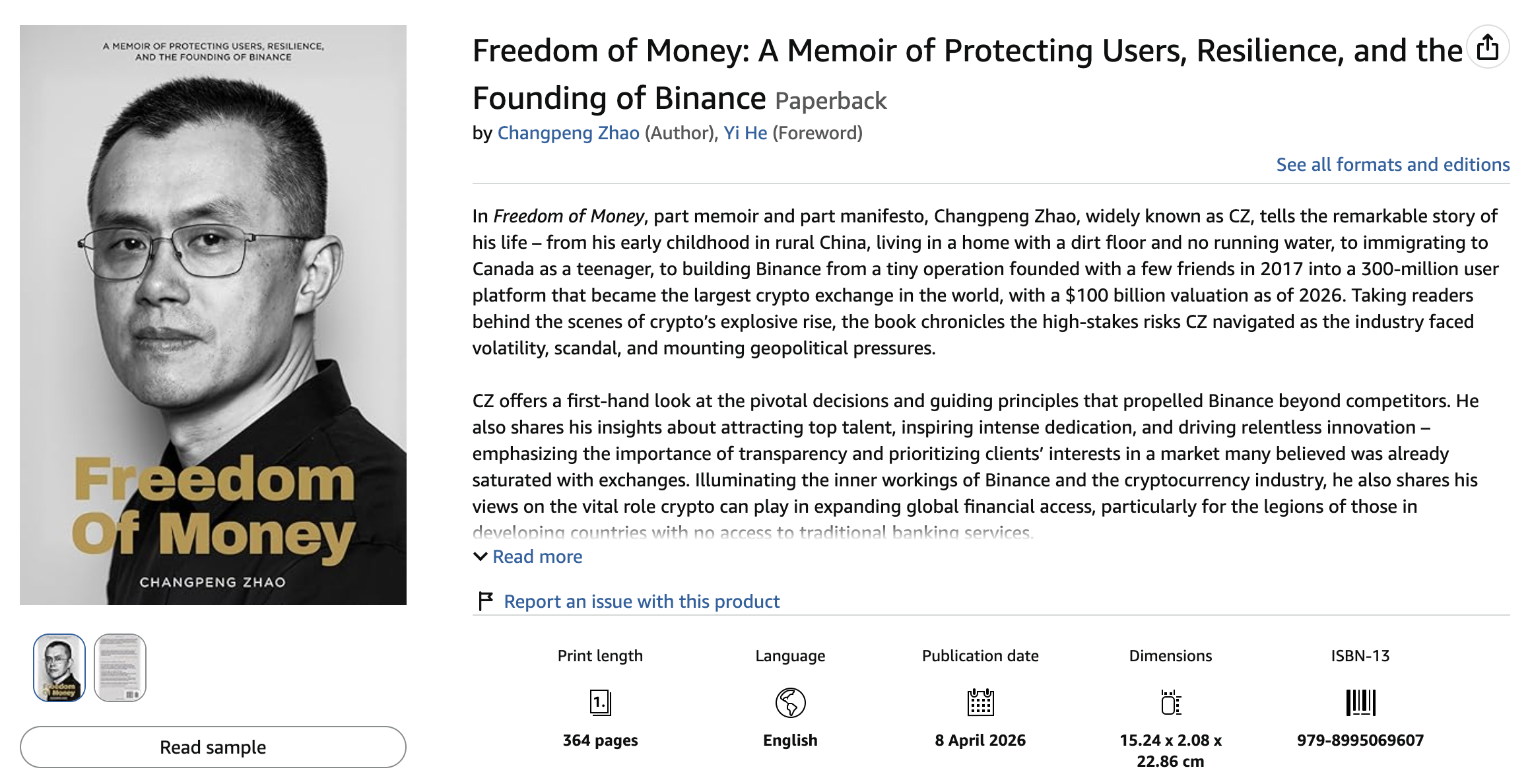The image size is (1530, 784).
Task: Click the report flag icon
Action: pyautogui.click(x=484, y=599)
